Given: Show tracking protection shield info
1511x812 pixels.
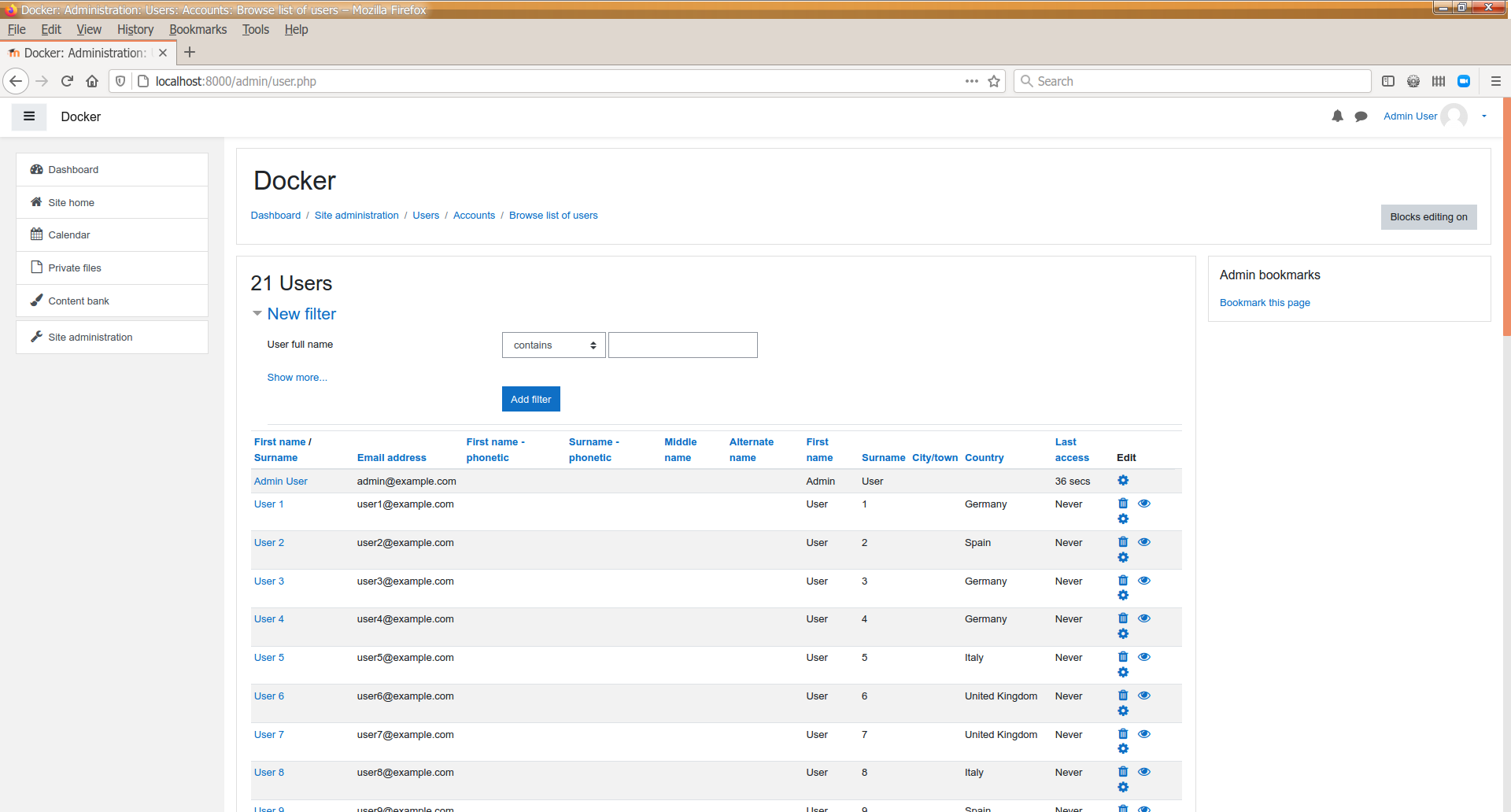Looking at the screenshot, I should (120, 81).
